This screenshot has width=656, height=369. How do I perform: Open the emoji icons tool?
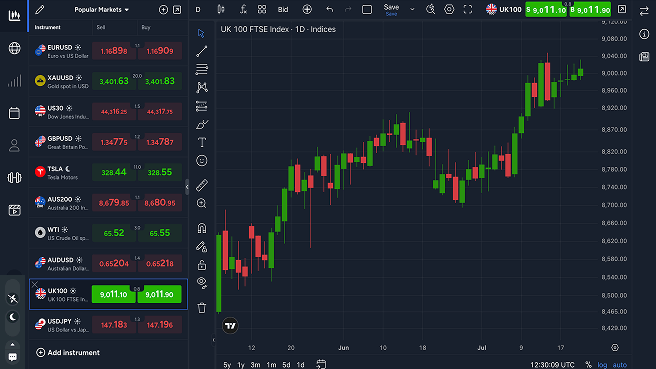point(202,161)
